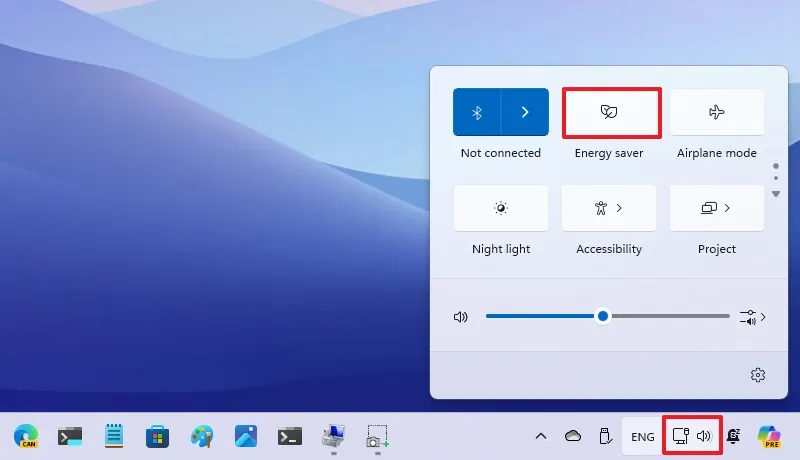This screenshot has width=800, height=460.
Task: Mute the volume speaker icon in panel
Action: point(461,317)
